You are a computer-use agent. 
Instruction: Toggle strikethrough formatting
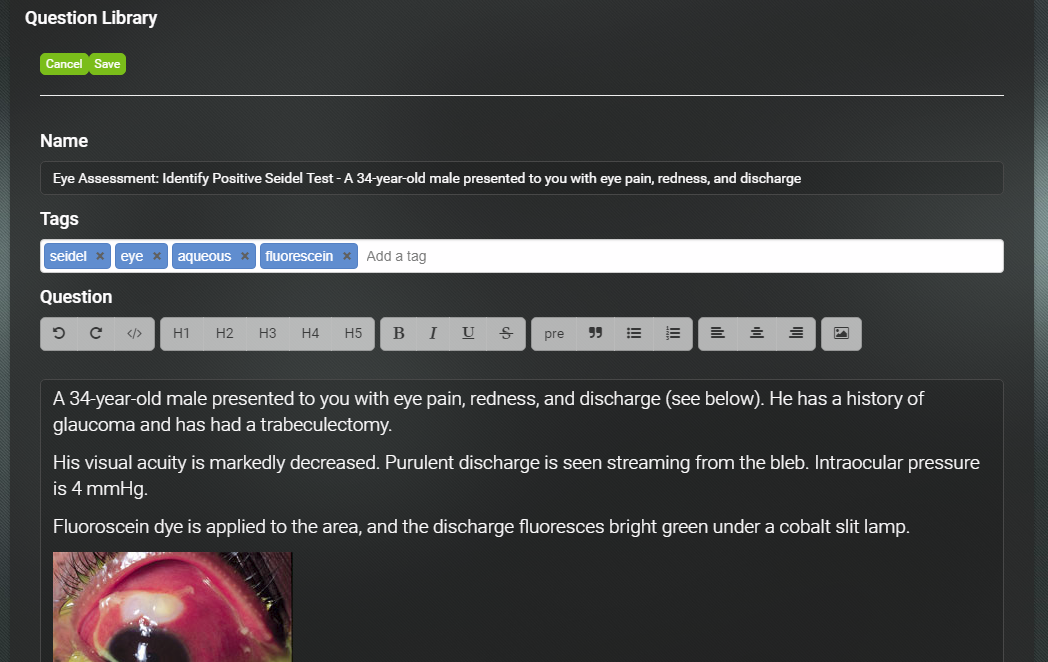click(x=506, y=333)
